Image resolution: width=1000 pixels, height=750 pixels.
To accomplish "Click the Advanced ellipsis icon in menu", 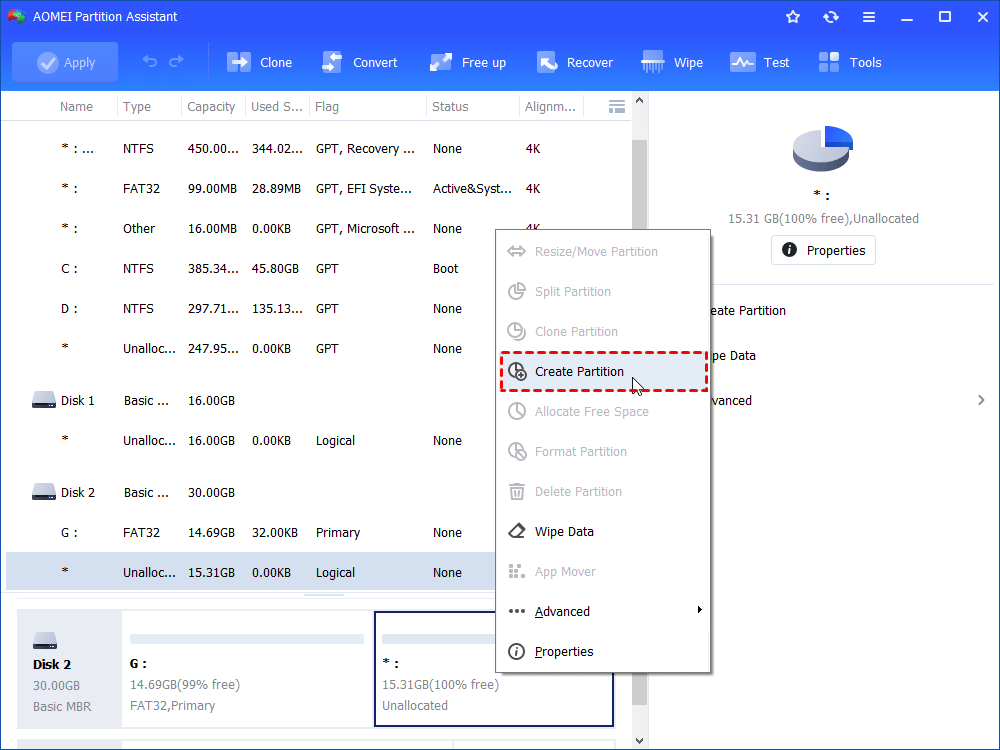I will coord(517,611).
